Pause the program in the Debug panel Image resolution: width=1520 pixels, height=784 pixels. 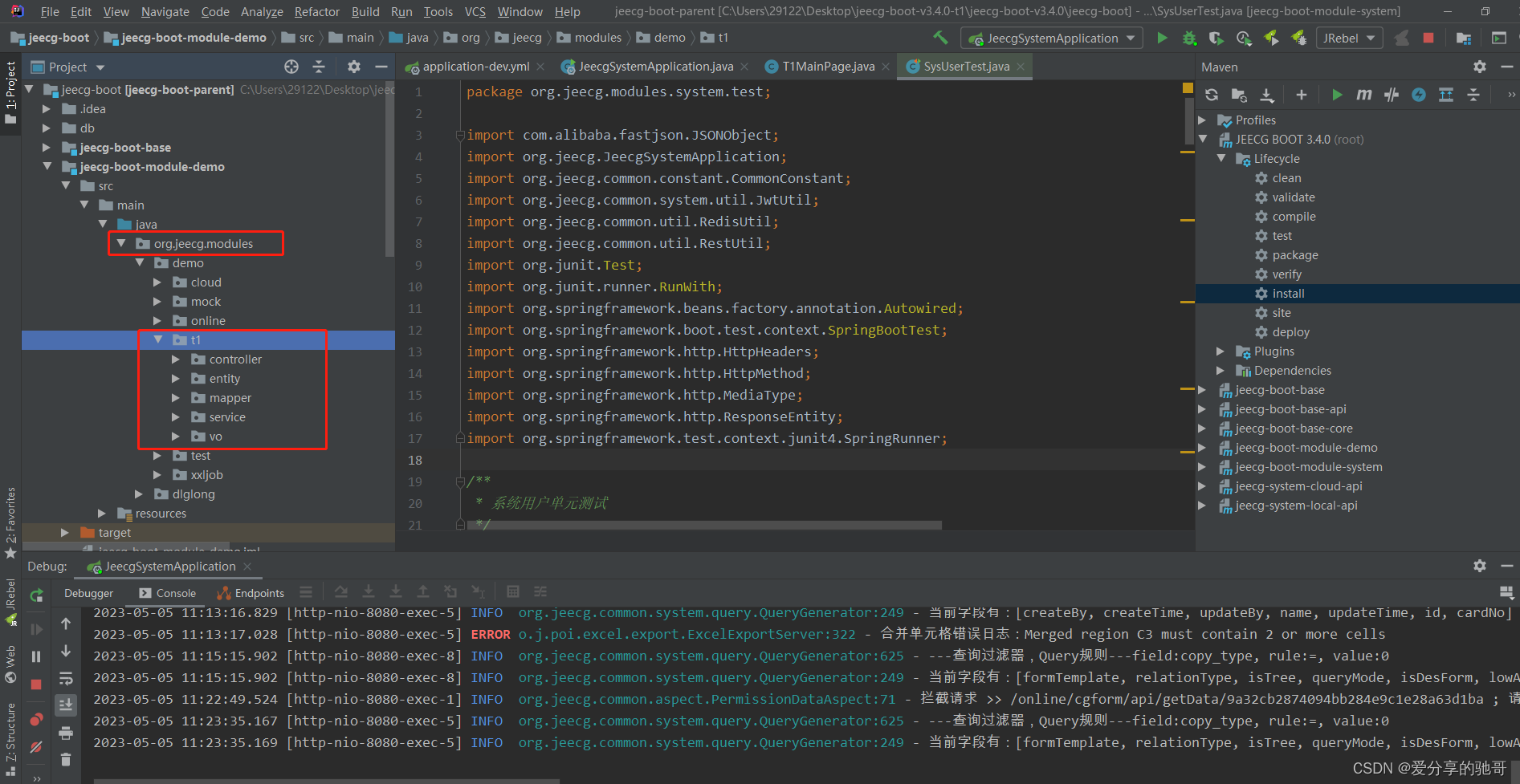click(36, 656)
